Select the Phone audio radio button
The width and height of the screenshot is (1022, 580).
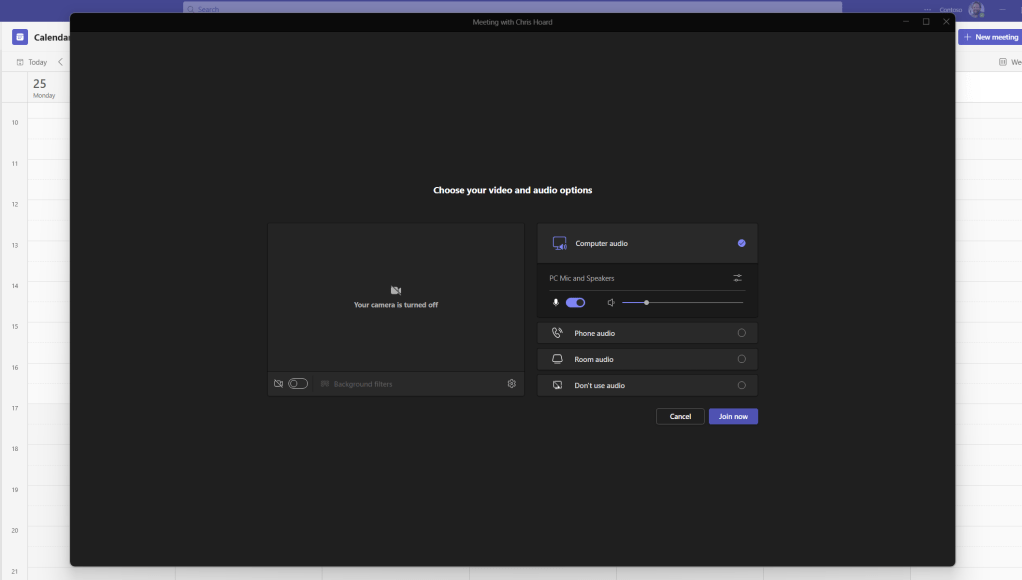tap(741, 333)
